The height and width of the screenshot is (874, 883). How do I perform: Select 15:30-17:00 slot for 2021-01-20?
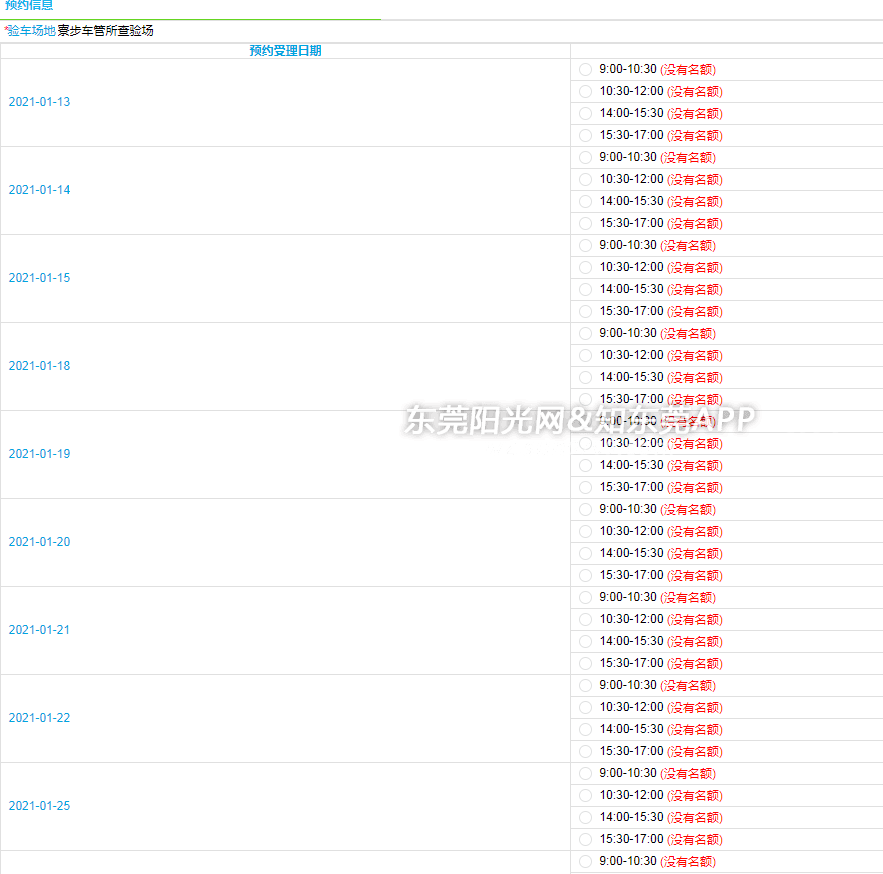pyautogui.click(x=586, y=576)
